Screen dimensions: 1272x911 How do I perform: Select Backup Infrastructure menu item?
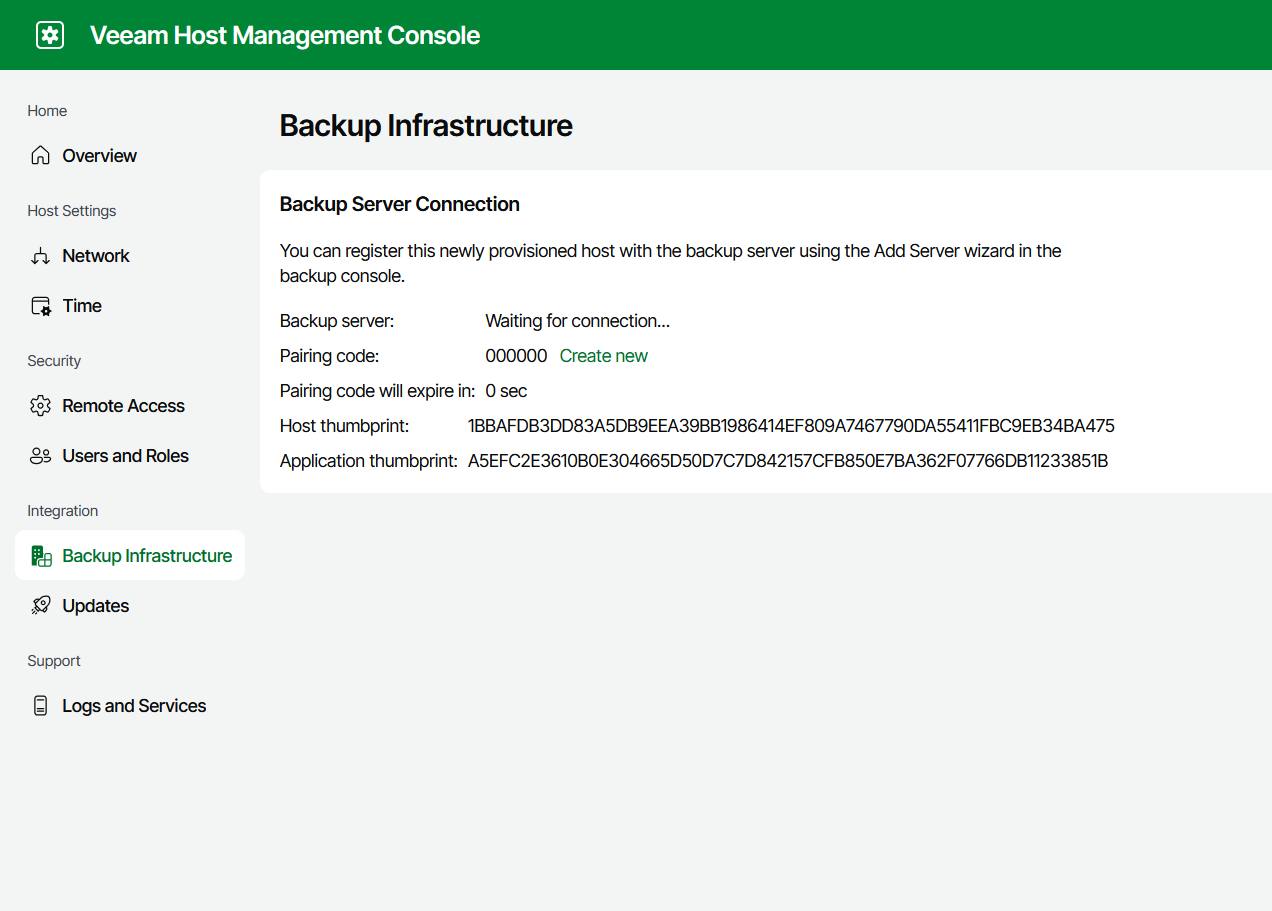pyautogui.click(x=130, y=555)
